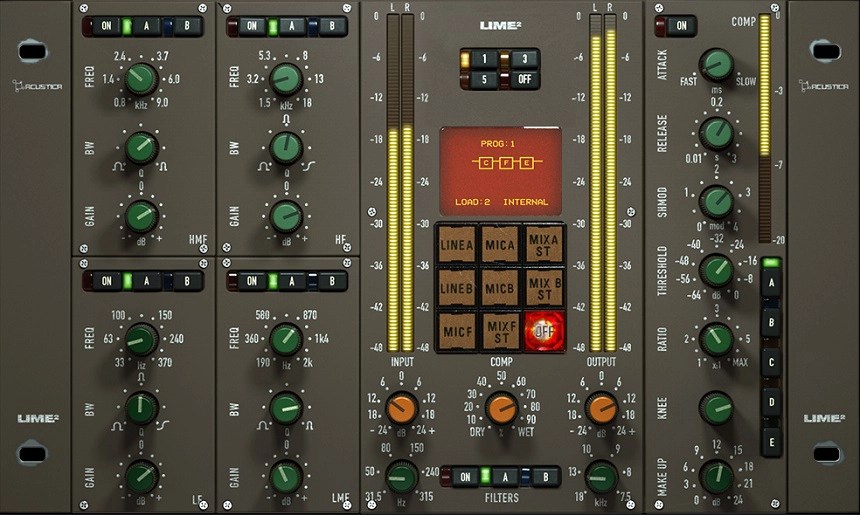Select program button 5
The width and height of the screenshot is (860, 515).
(x=484, y=80)
